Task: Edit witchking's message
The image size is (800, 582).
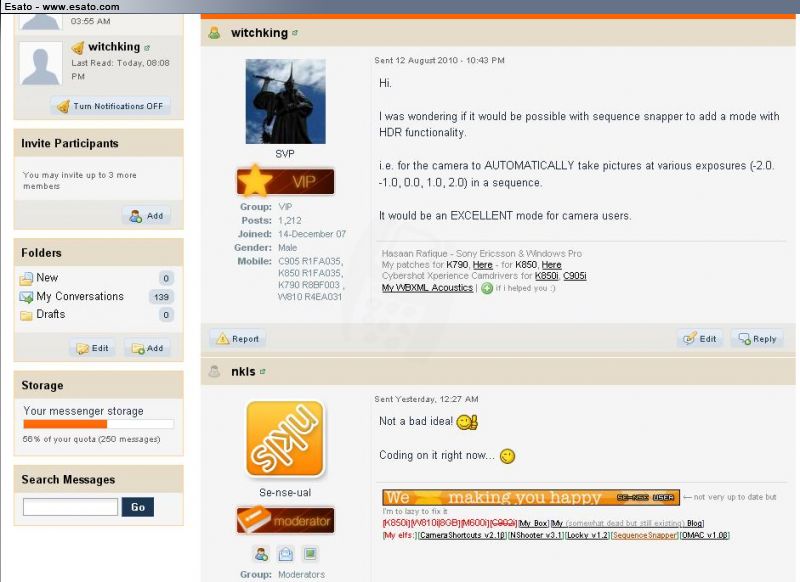Action: tap(700, 339)
